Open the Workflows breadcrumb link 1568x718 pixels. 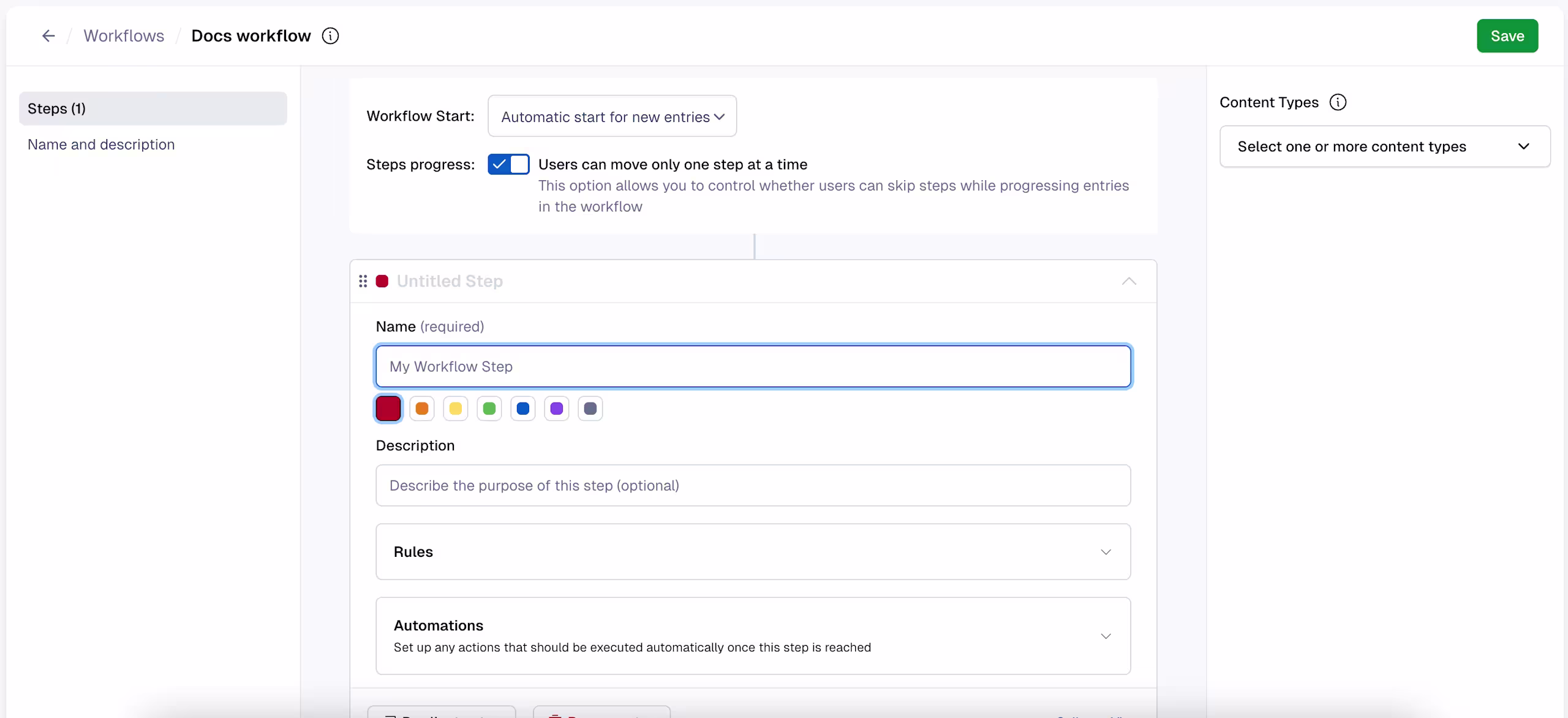click(124, 36)
